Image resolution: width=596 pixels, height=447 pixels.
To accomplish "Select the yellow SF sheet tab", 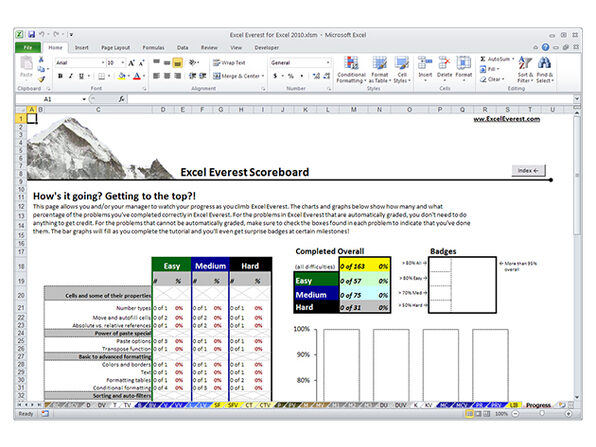I will click(x=217, y=405).
